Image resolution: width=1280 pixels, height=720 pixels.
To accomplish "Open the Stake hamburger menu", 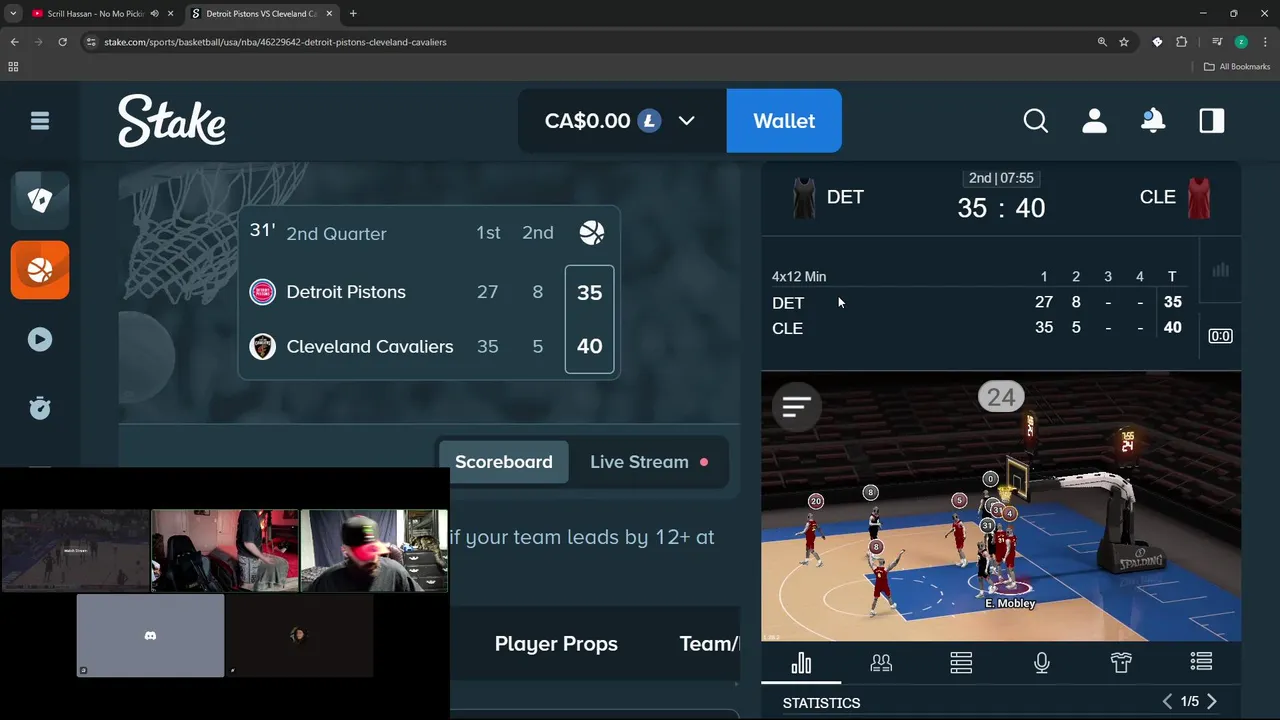I will point(40,121).
